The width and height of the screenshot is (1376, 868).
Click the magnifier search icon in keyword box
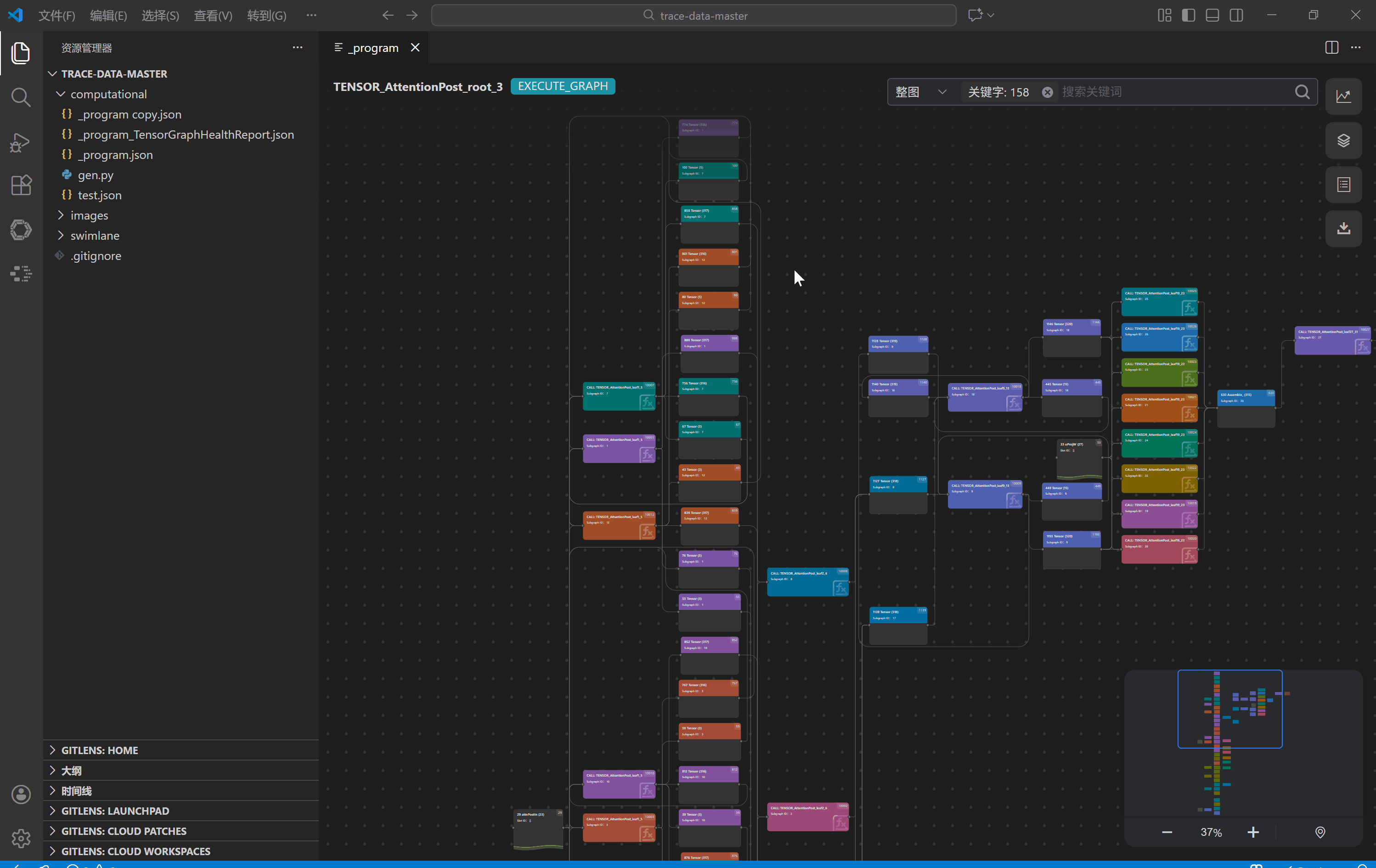pyautogui.click(x=1302, y=92)
